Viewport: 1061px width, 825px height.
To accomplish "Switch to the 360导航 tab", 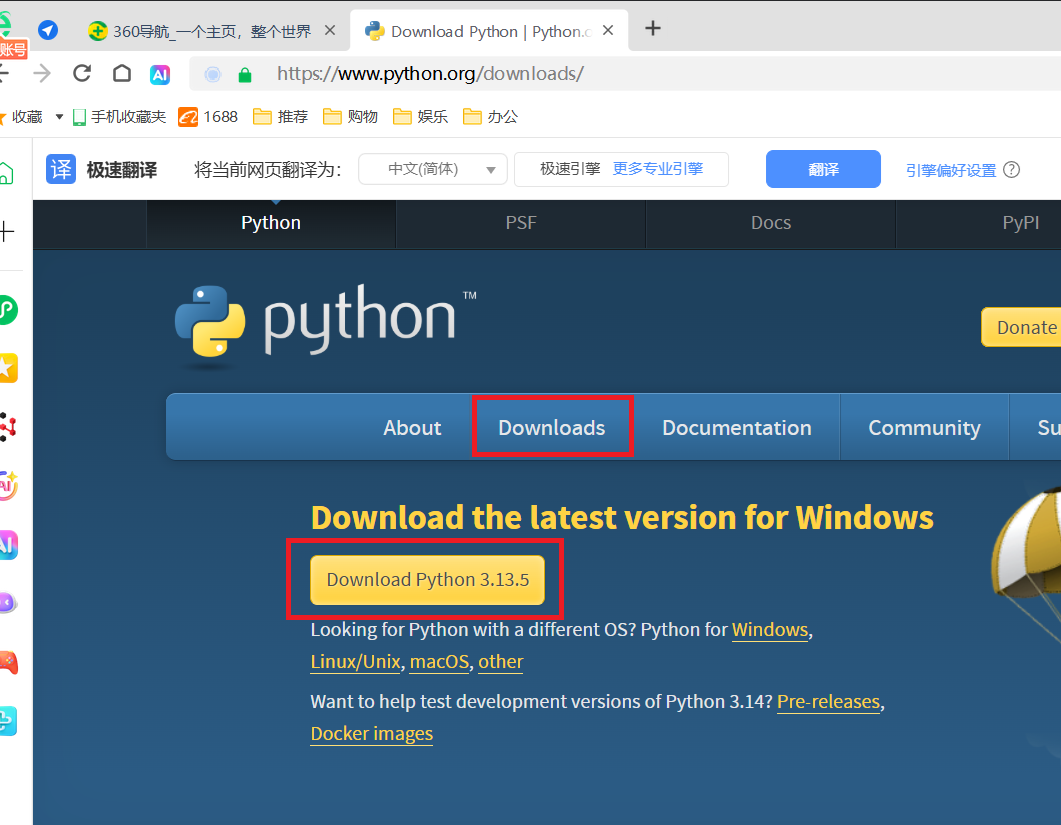I will click(212, 30).
